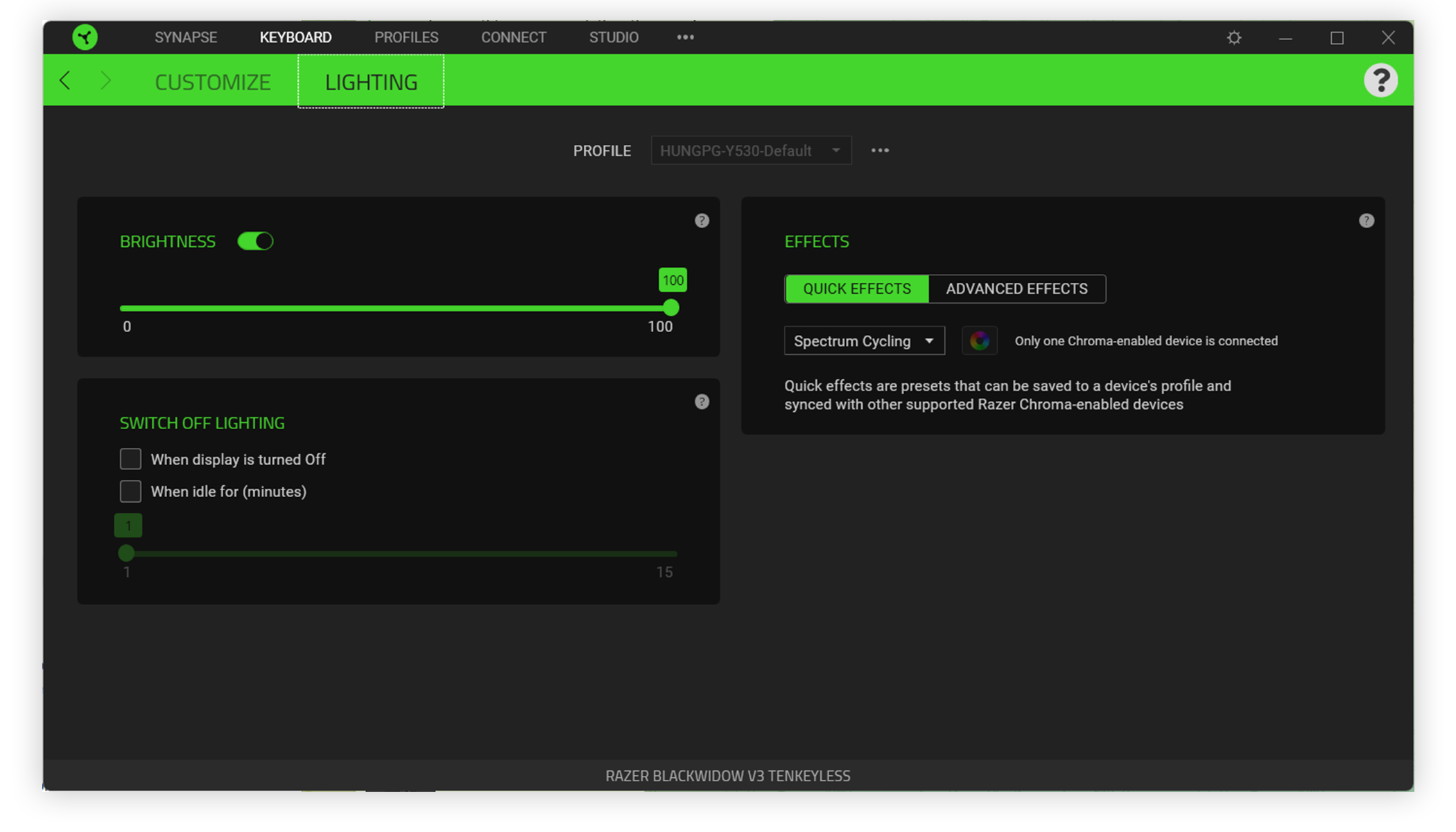
Task: Minimize the Synapse window
Action: click(1285, 37)
